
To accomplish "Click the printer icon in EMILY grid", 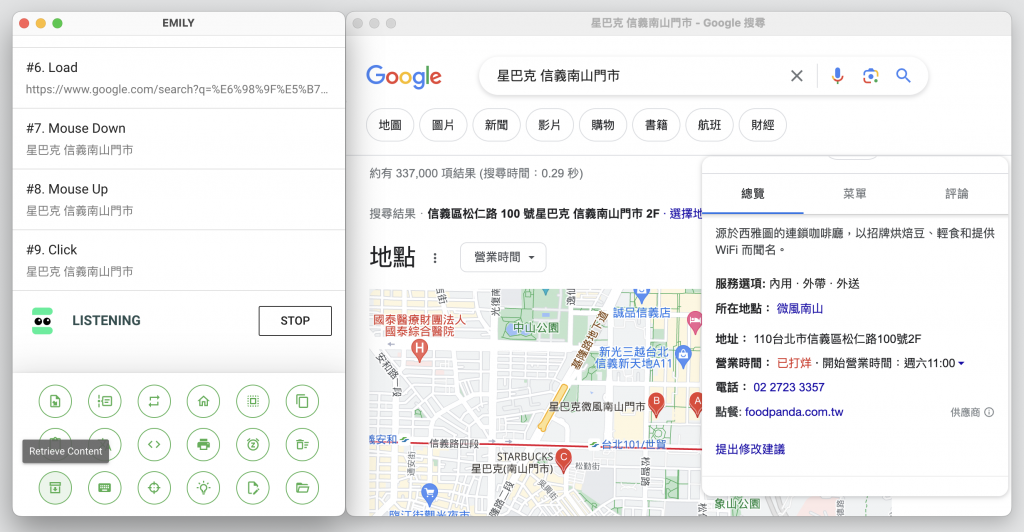I will 204,445.
